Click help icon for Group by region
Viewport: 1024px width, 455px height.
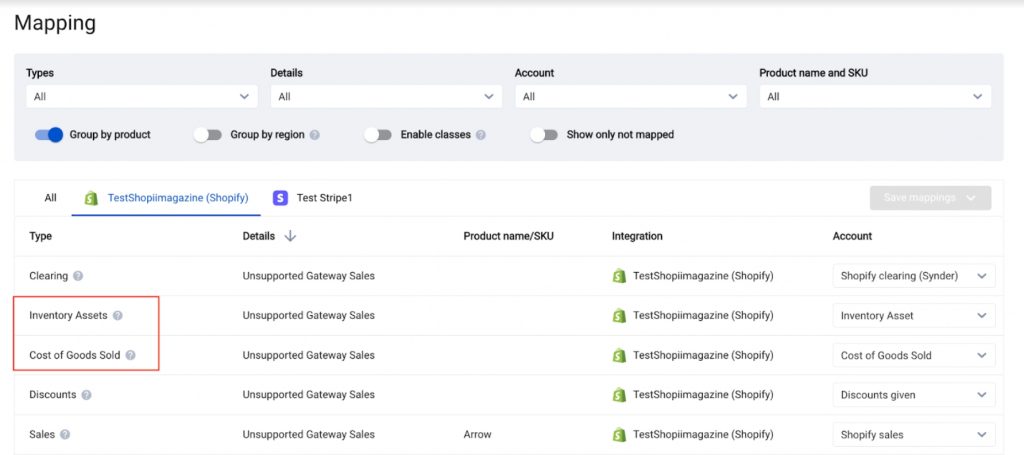(x=315, y=135)
